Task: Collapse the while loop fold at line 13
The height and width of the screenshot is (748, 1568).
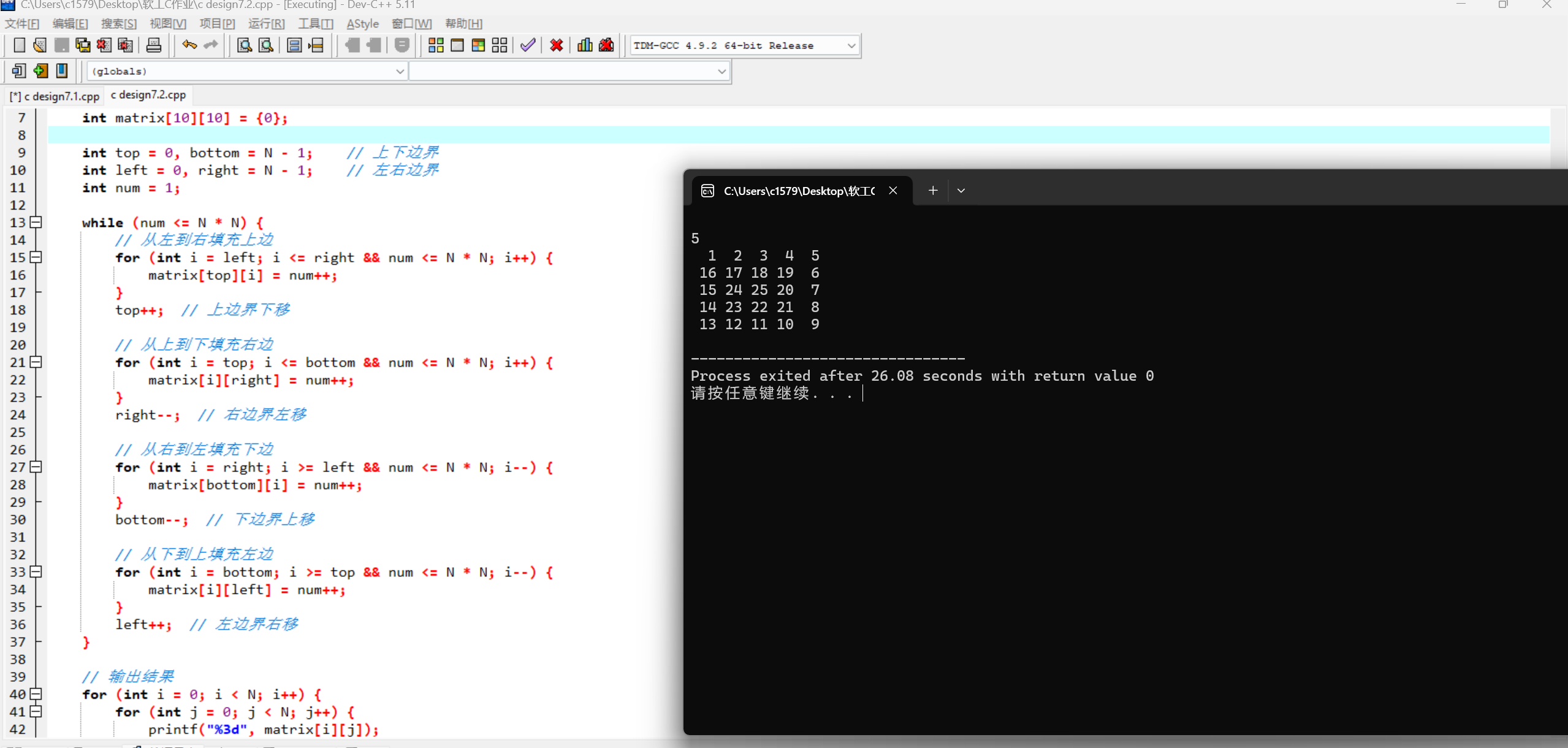Action: [36, 223]
